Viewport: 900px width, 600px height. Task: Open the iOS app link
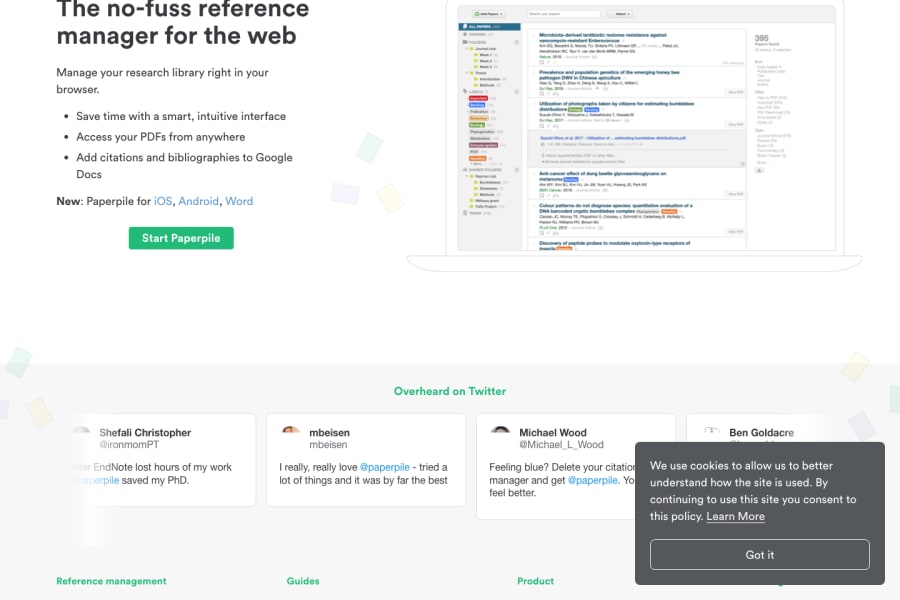tap(162, 202)
